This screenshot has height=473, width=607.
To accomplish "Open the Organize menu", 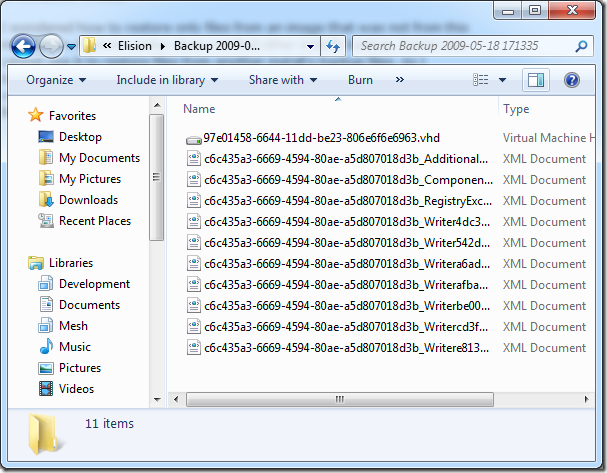I will [56, 80].
